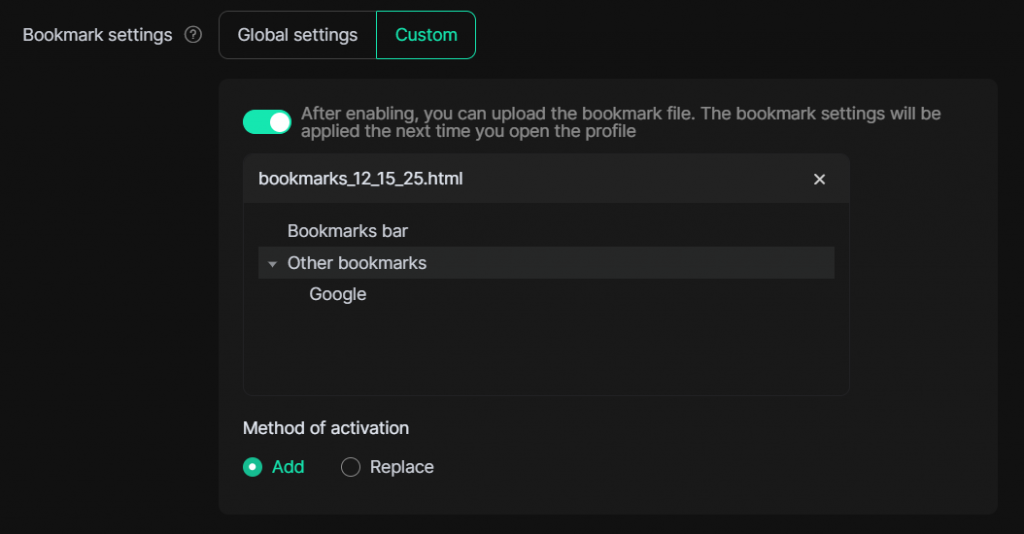Click the green Add label text

point(288,467)
